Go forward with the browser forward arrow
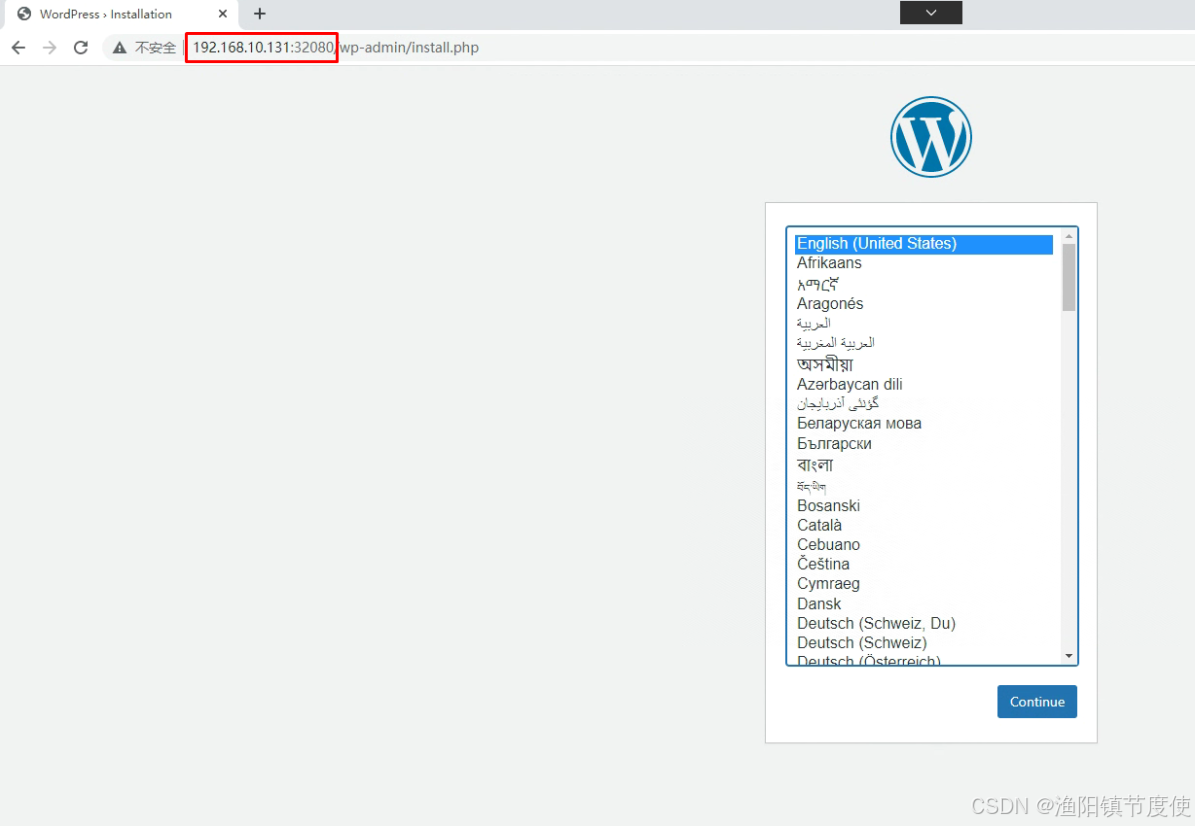Image resolution: width=1195 pixels, height=826 pixels. [50, 47]
